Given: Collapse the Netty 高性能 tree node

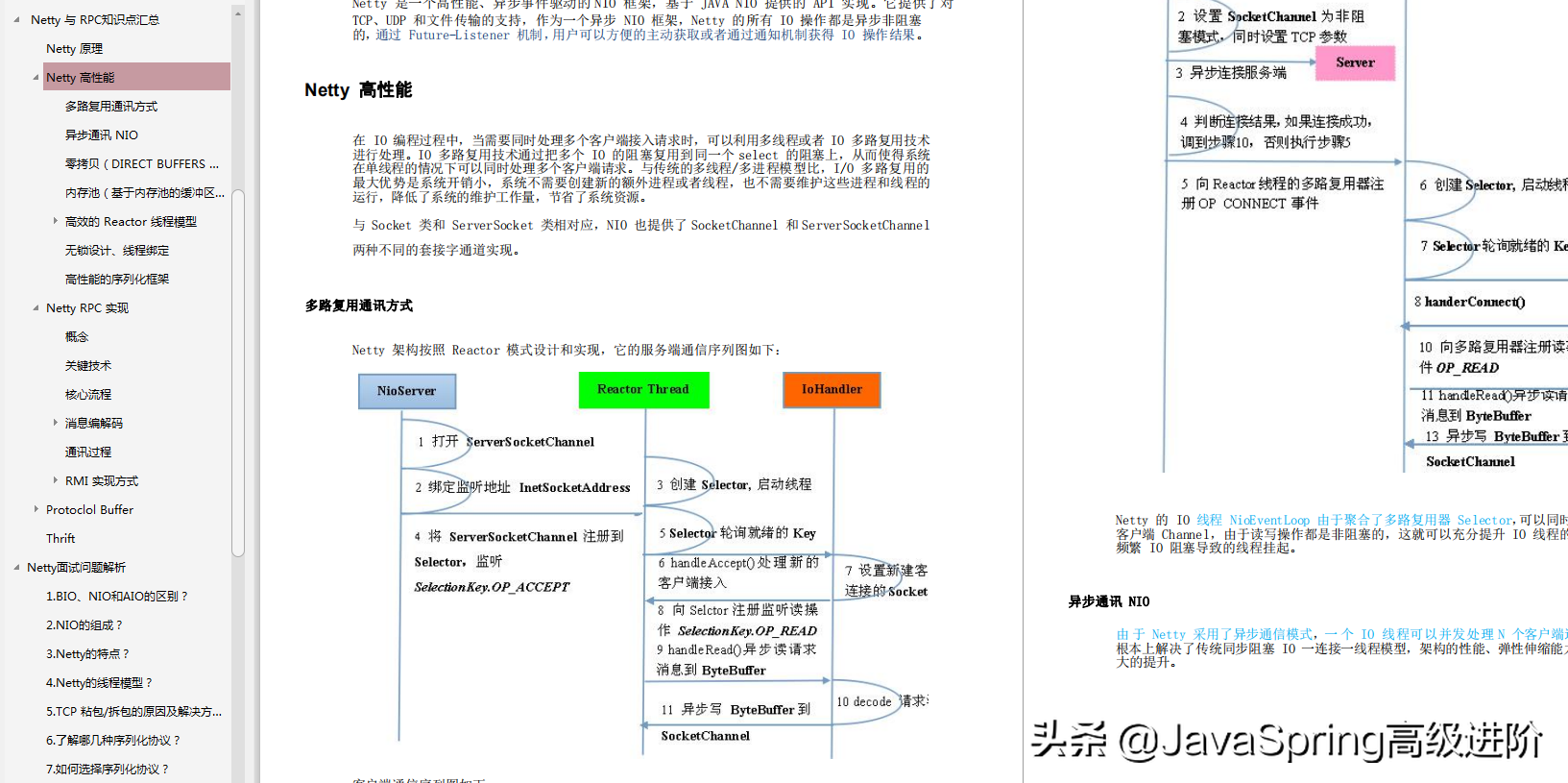Looking at the screenshot, I should coord(36,77).
